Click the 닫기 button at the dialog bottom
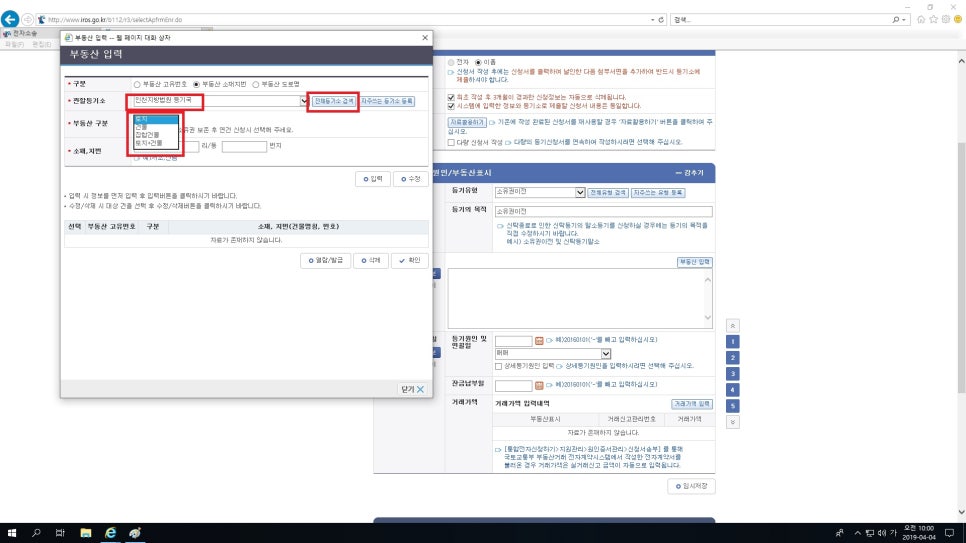Viewport: 966px width, 543px height. pyautogui.click(x=412, y=390)
